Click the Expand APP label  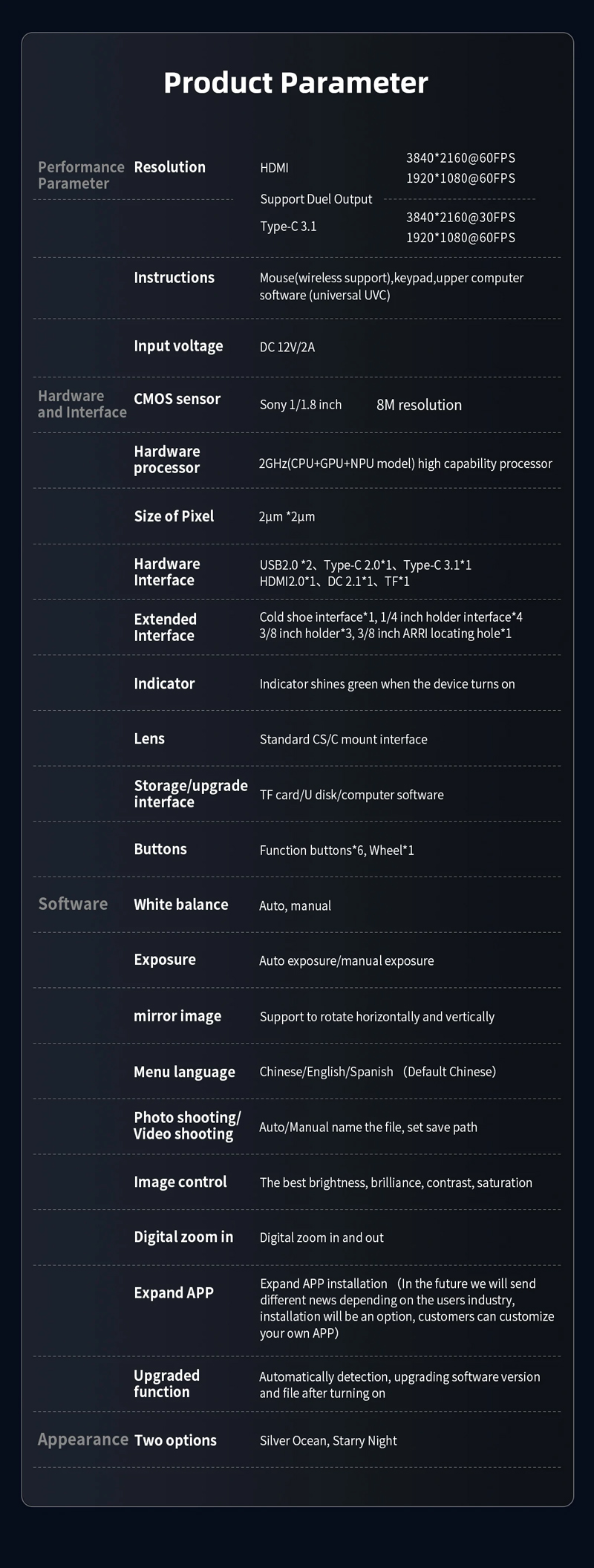[x=174, y=1292]
